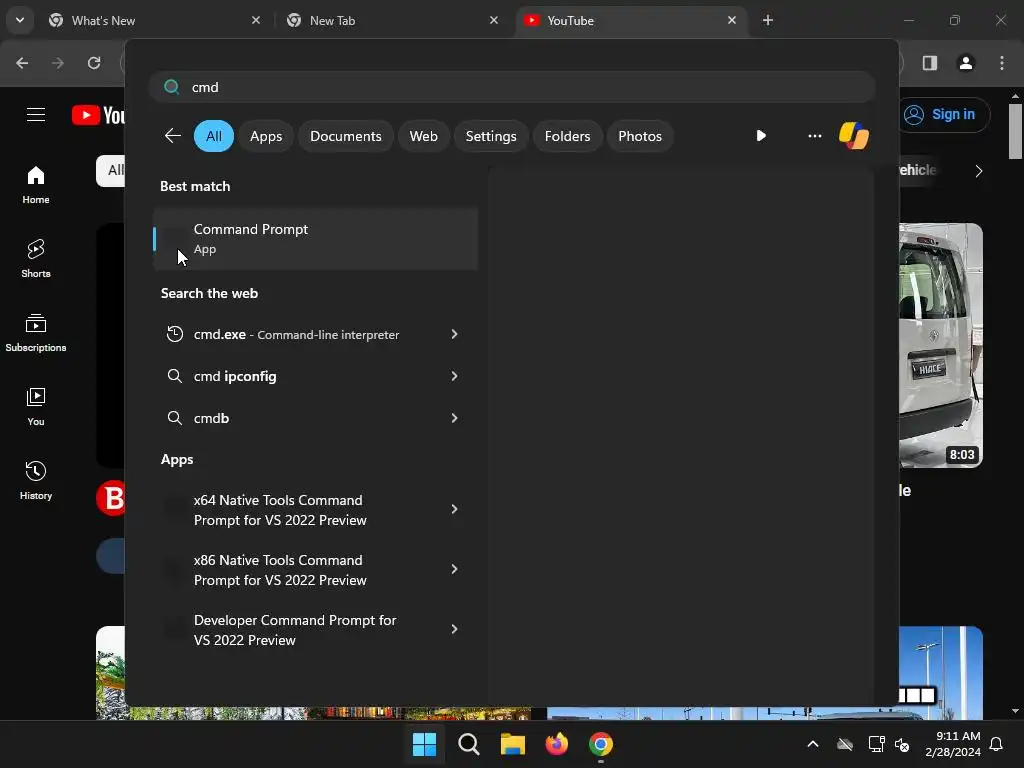This screenshot has height=768, width=1024.
Task: Open YouTube Shorts in sidebar
Action: pos(36,259)
